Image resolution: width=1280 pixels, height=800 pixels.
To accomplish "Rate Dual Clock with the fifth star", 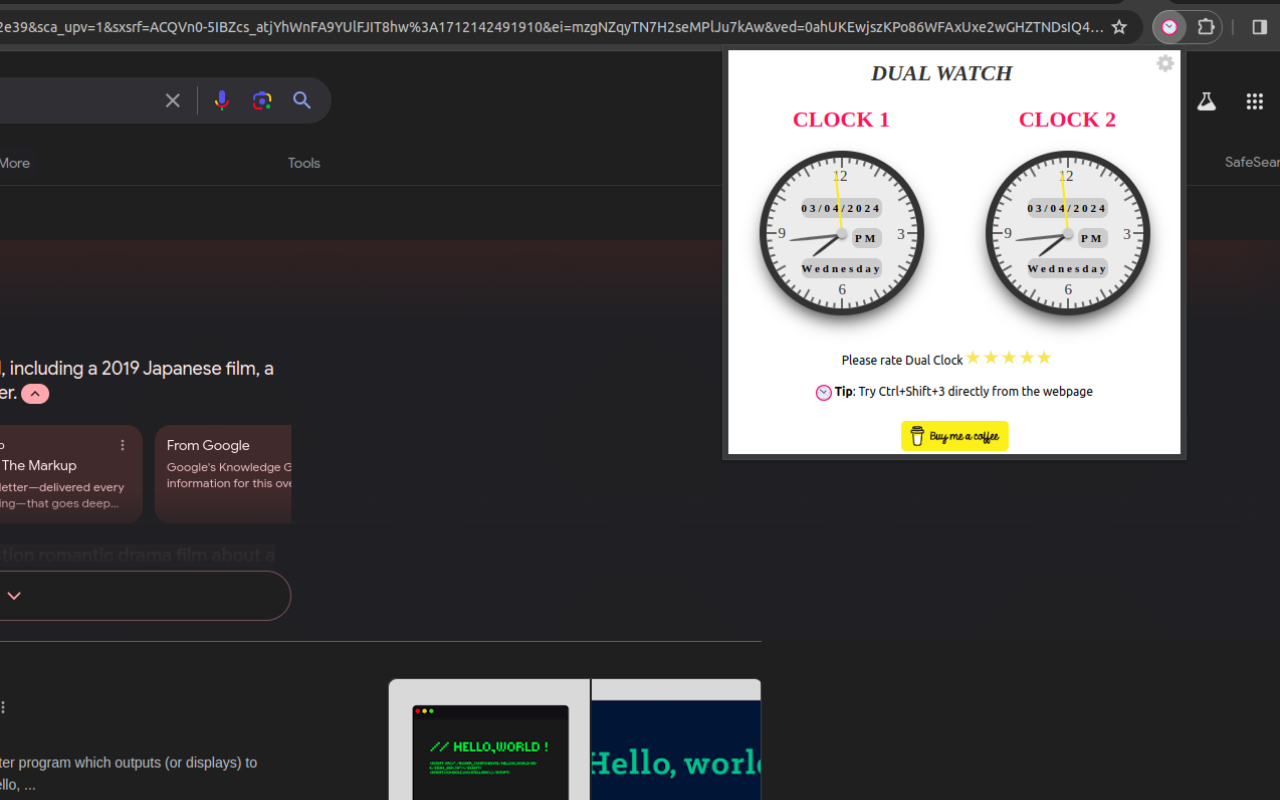I will (1043, 357).
